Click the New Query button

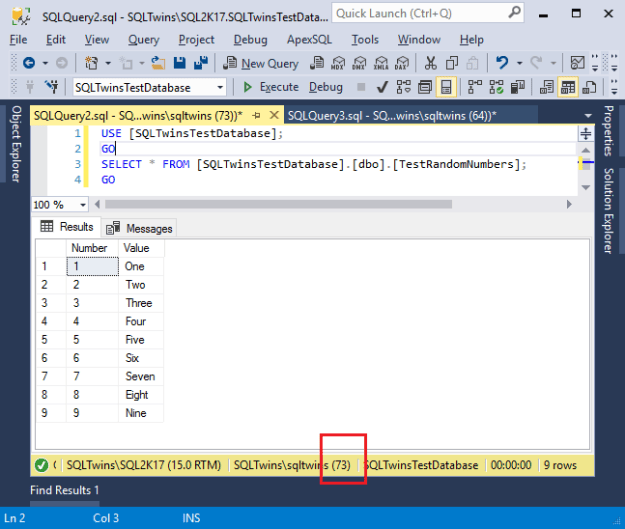[261, 63]
